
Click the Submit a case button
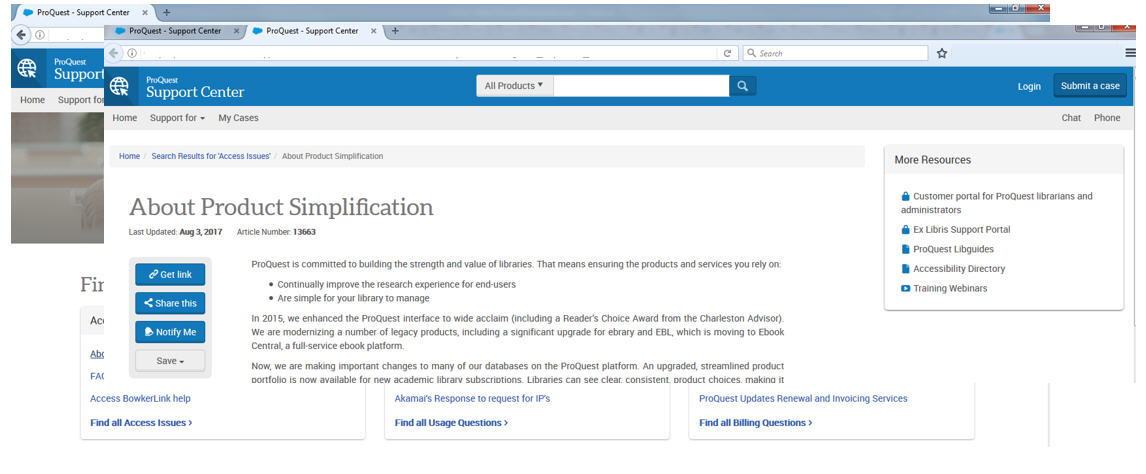click(1090, 85)
